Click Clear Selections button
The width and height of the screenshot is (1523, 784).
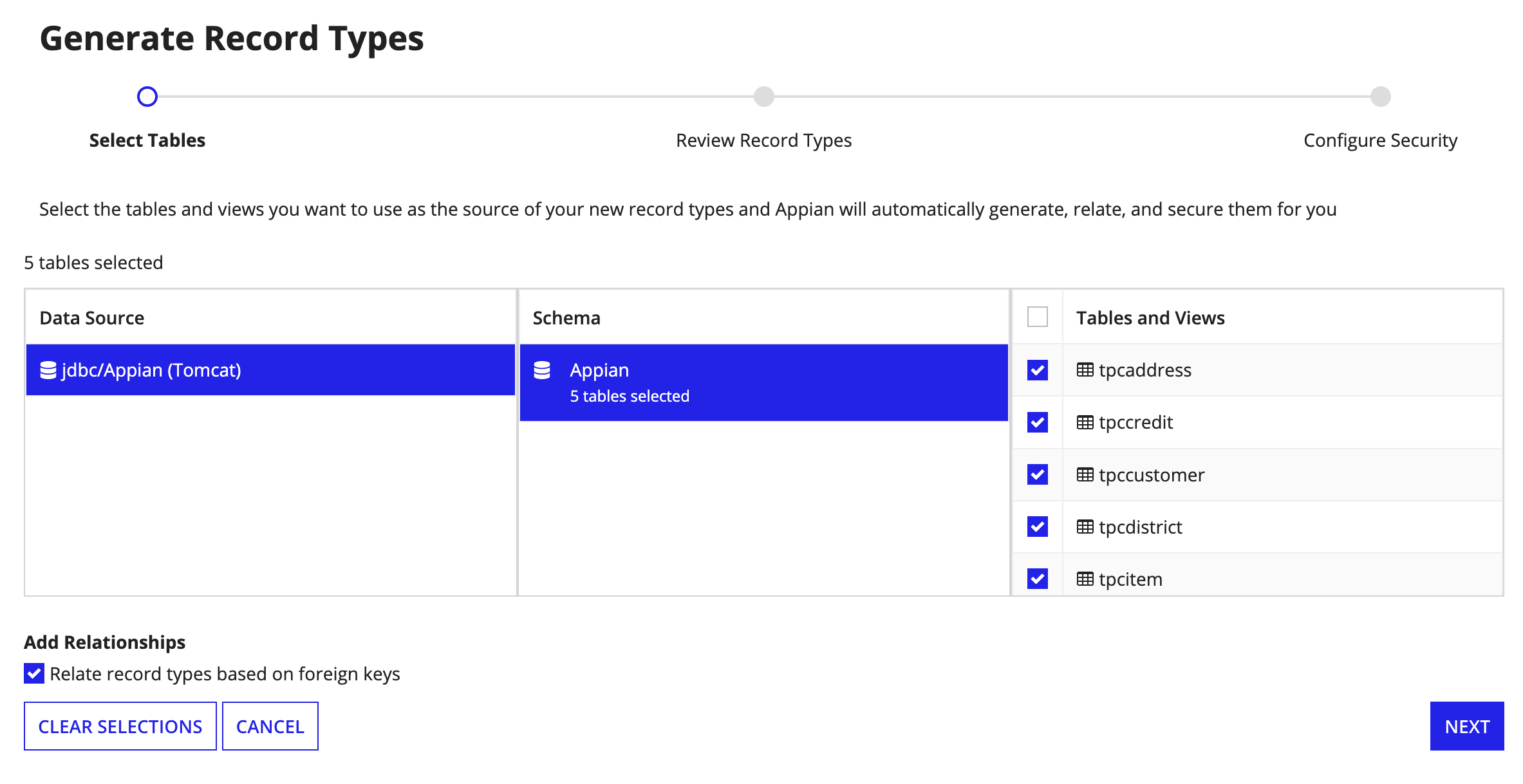(120, 726)
